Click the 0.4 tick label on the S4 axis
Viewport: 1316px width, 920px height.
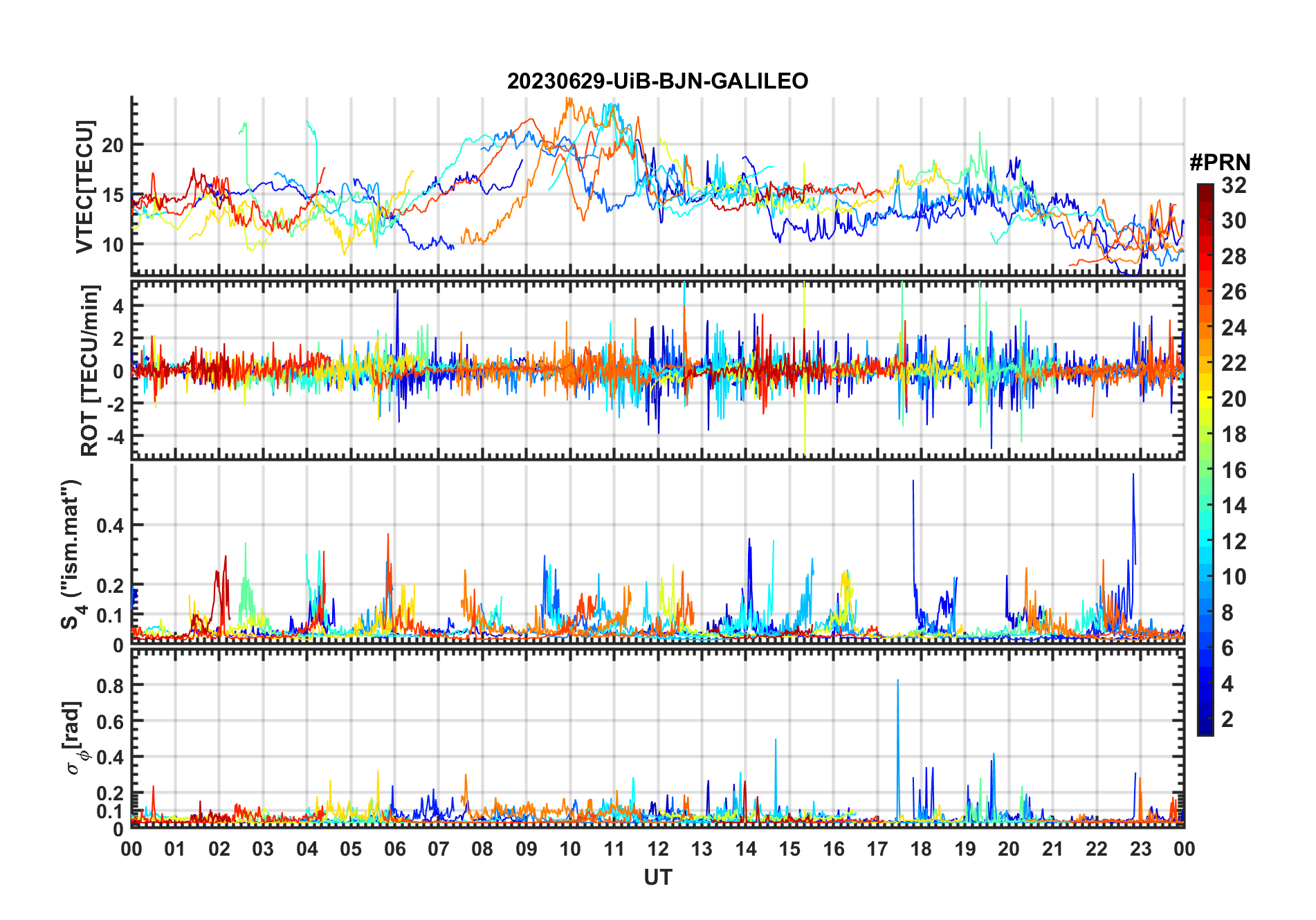[x=109, y=526]
